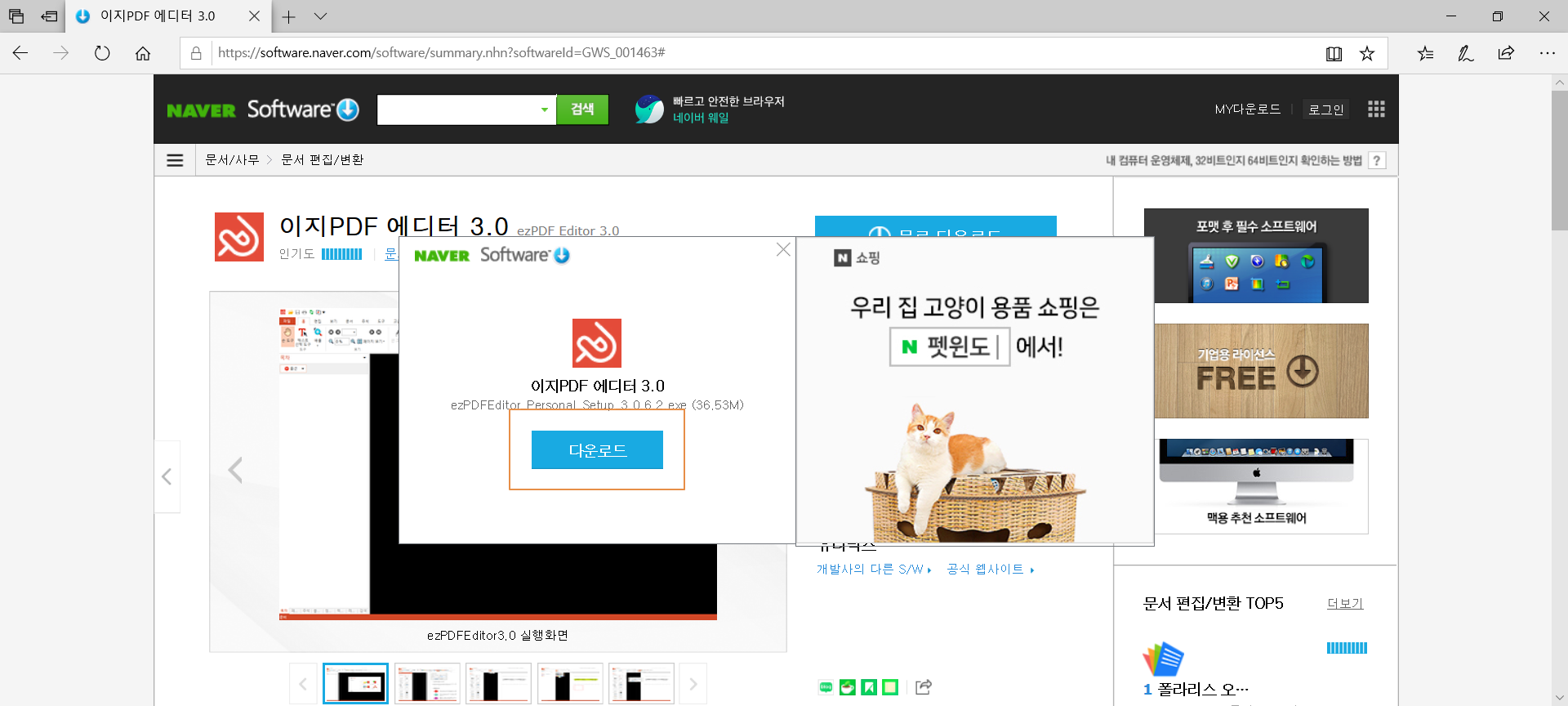Open the Naver services grid icon

tap(1376, 109)
